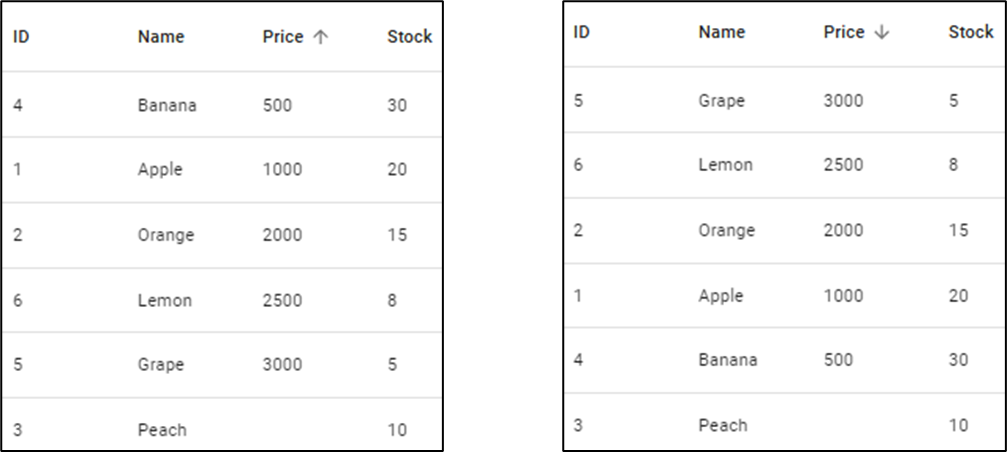1007x452 pixels.
Task: Click Apple price 1000 in the ascending-price table
Action: 282,170
